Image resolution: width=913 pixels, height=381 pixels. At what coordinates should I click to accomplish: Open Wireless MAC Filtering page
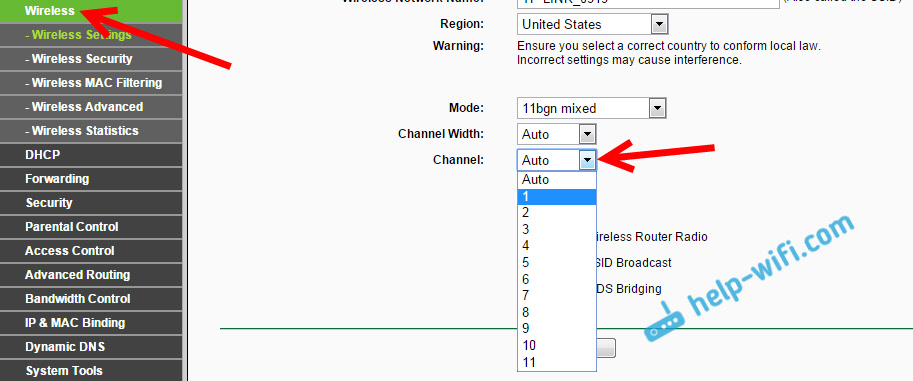(x=91, y=83)
